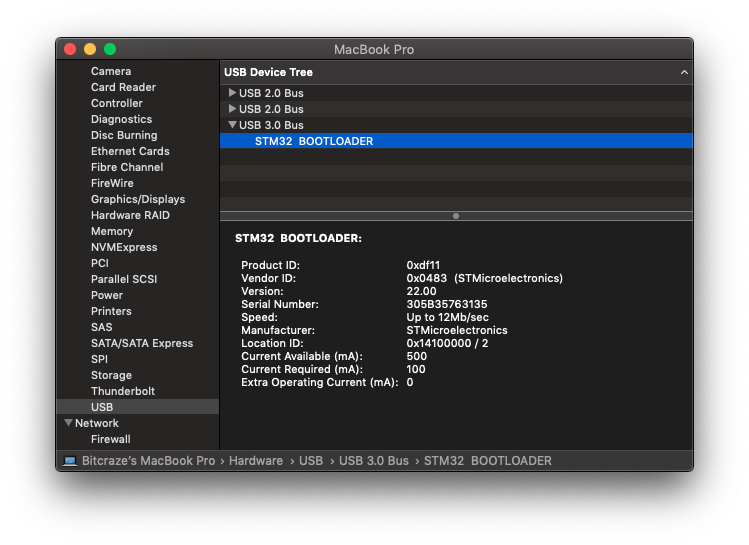Click Hardware in the path bar

256,461
